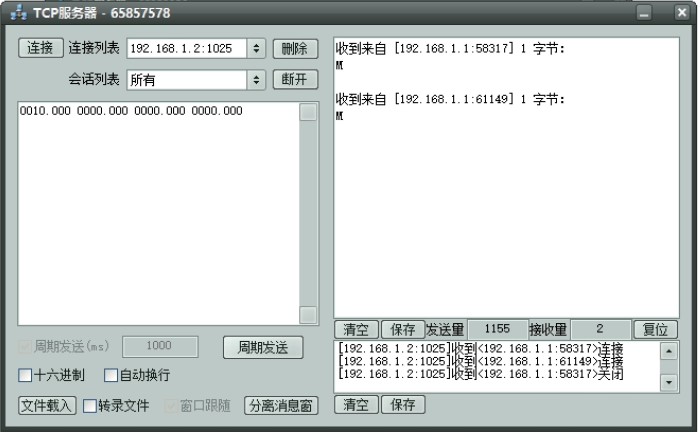
Task: Toggle the disabled 周期发送(ms) checkbox
Action: [24, 347]
